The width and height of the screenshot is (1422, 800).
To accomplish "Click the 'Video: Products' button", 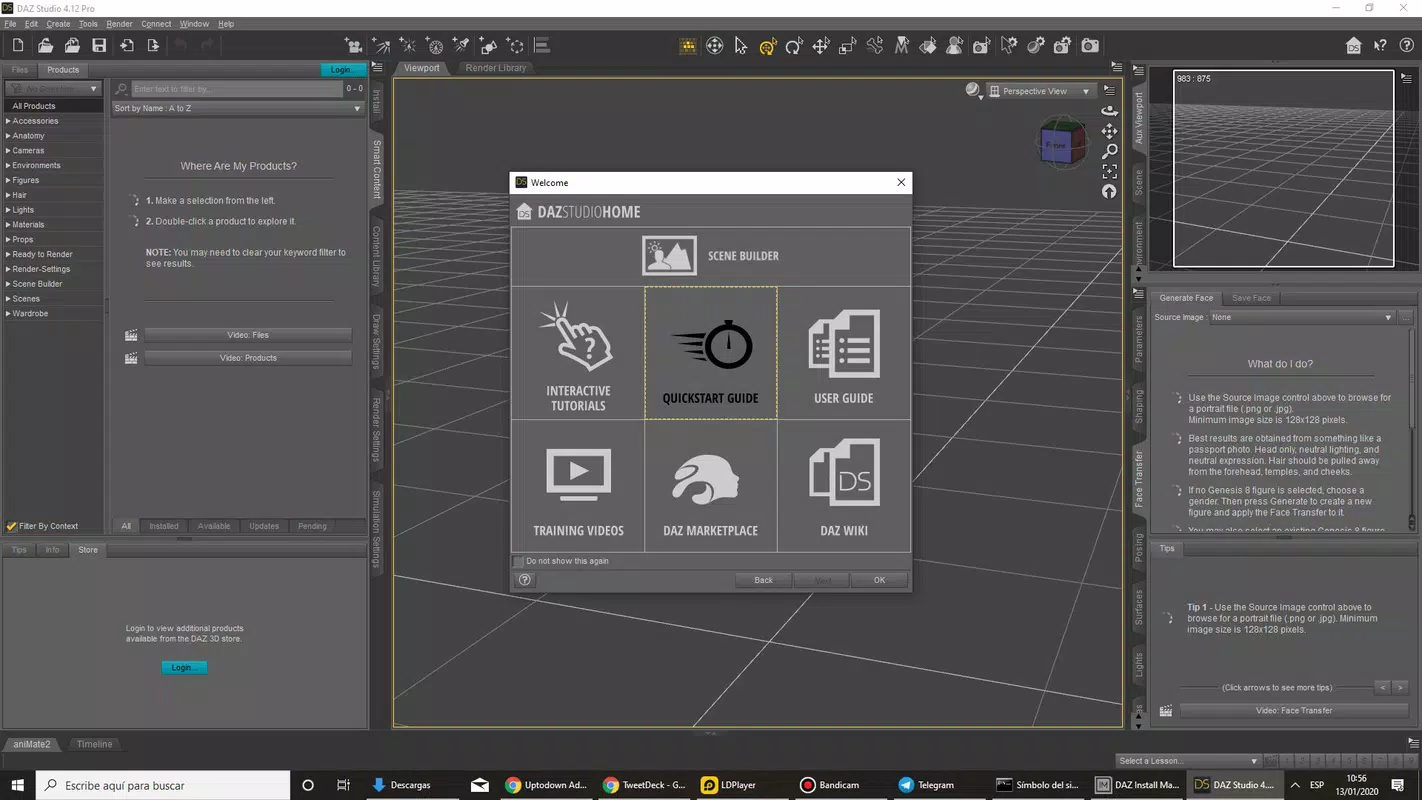I will click(248, 358).
